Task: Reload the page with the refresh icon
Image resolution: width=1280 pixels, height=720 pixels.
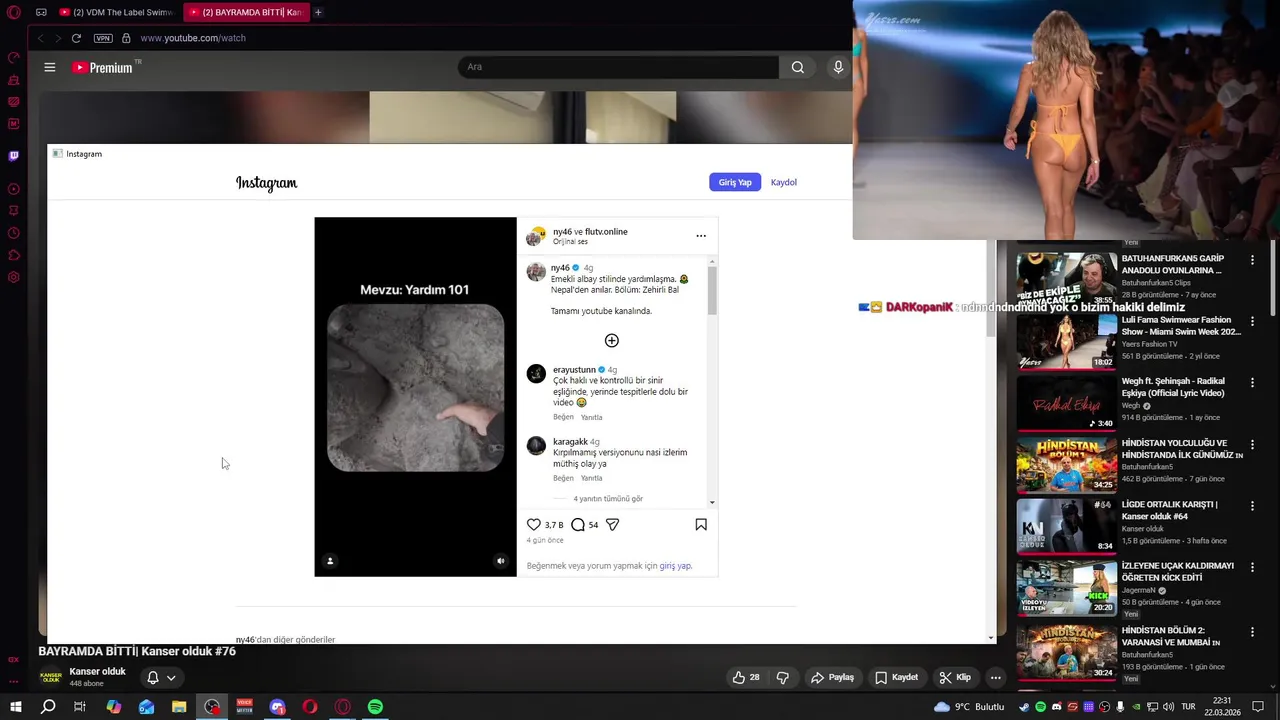Action: click(x=76, y=38)
